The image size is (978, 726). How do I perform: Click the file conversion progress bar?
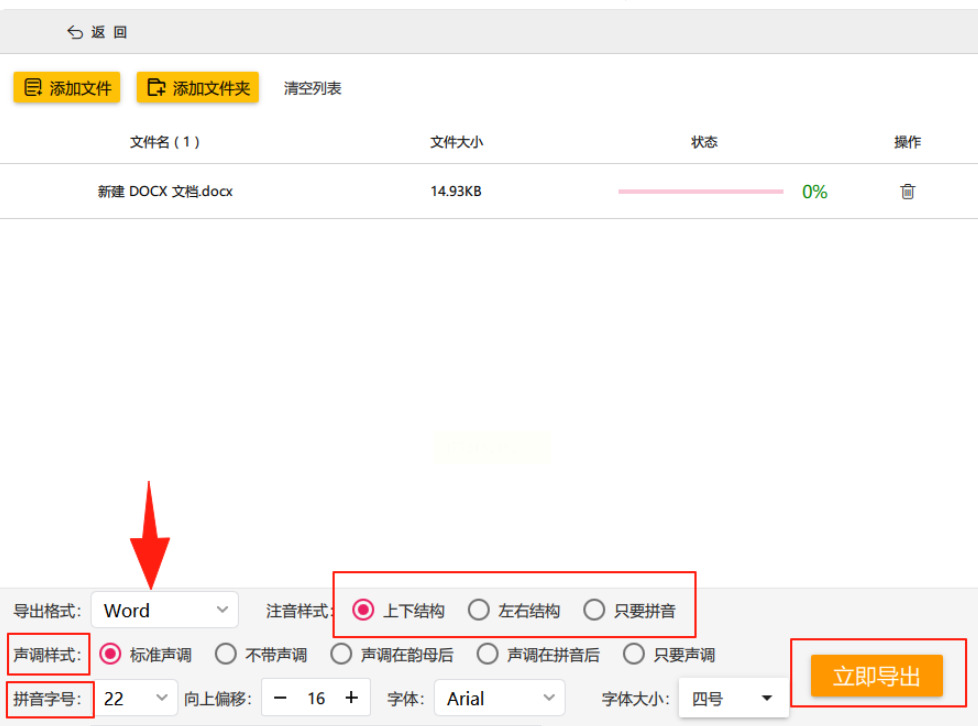(x=700, y=191)
